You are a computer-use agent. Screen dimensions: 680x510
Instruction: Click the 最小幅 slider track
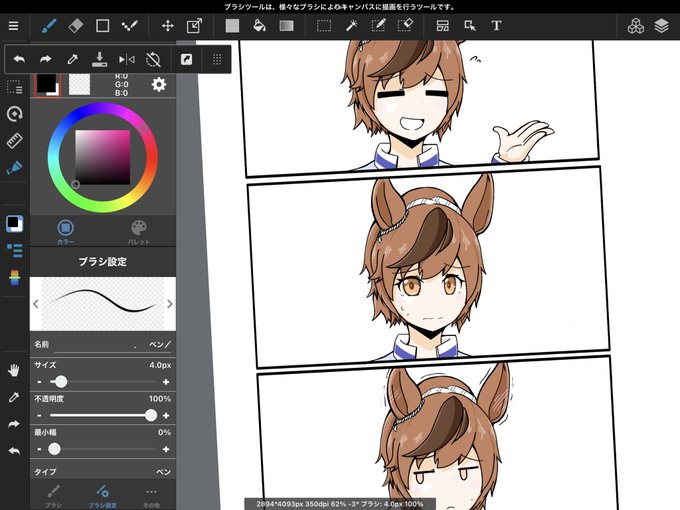tap(103, 449)
